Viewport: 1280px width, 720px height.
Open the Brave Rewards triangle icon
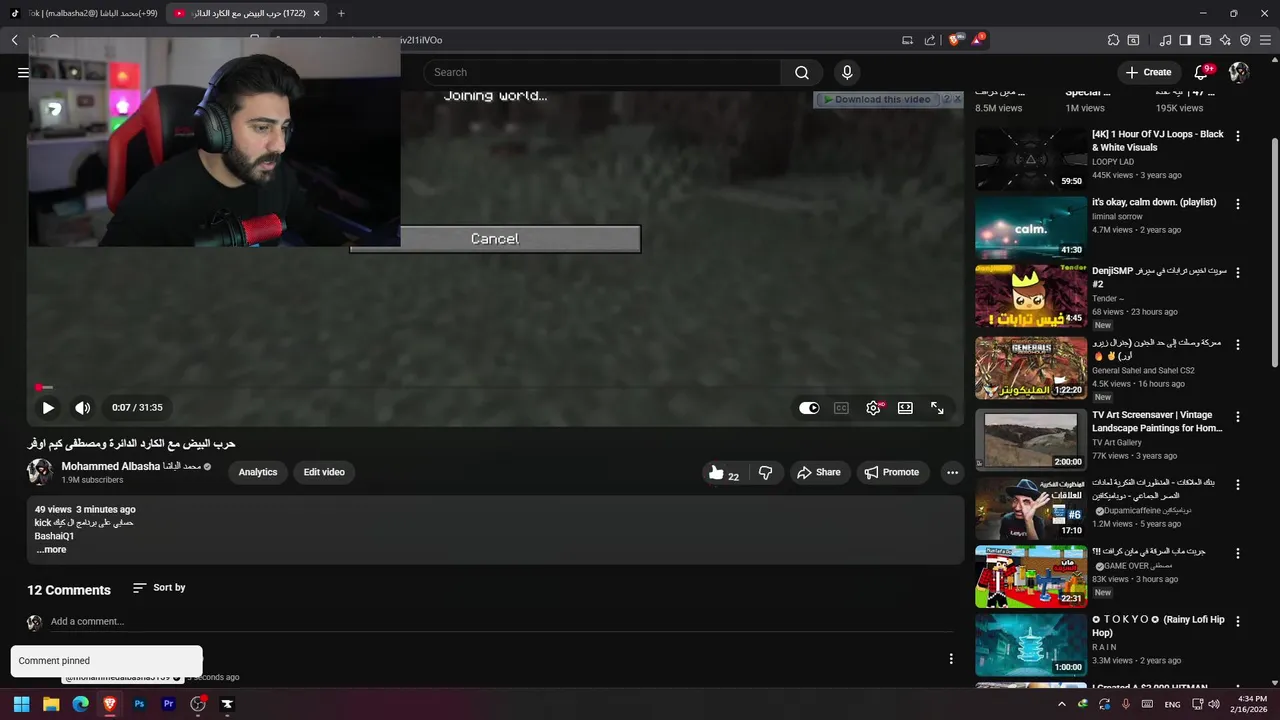coord(978,40)
